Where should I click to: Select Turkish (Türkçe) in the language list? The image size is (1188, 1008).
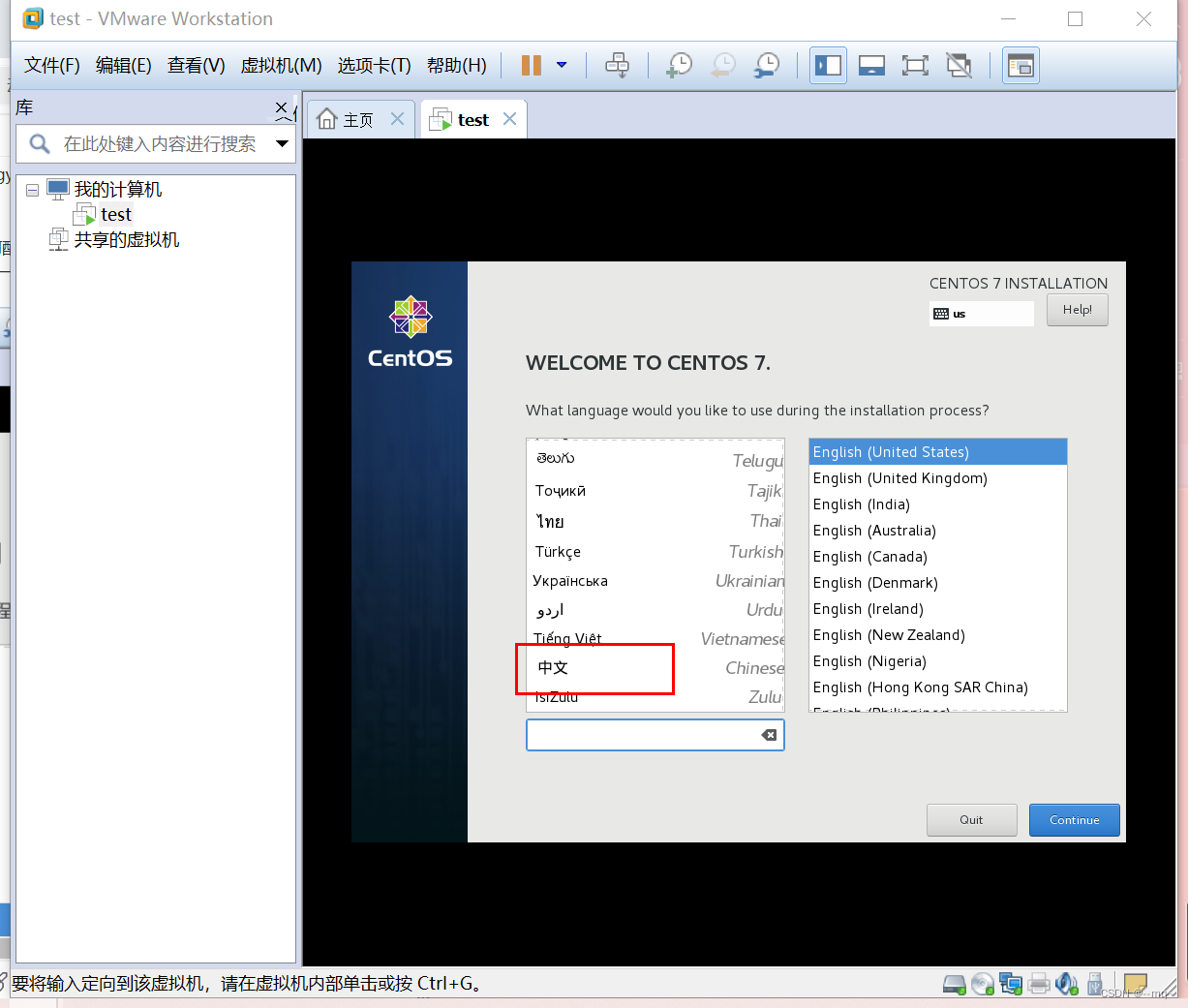tap(655, 551)
